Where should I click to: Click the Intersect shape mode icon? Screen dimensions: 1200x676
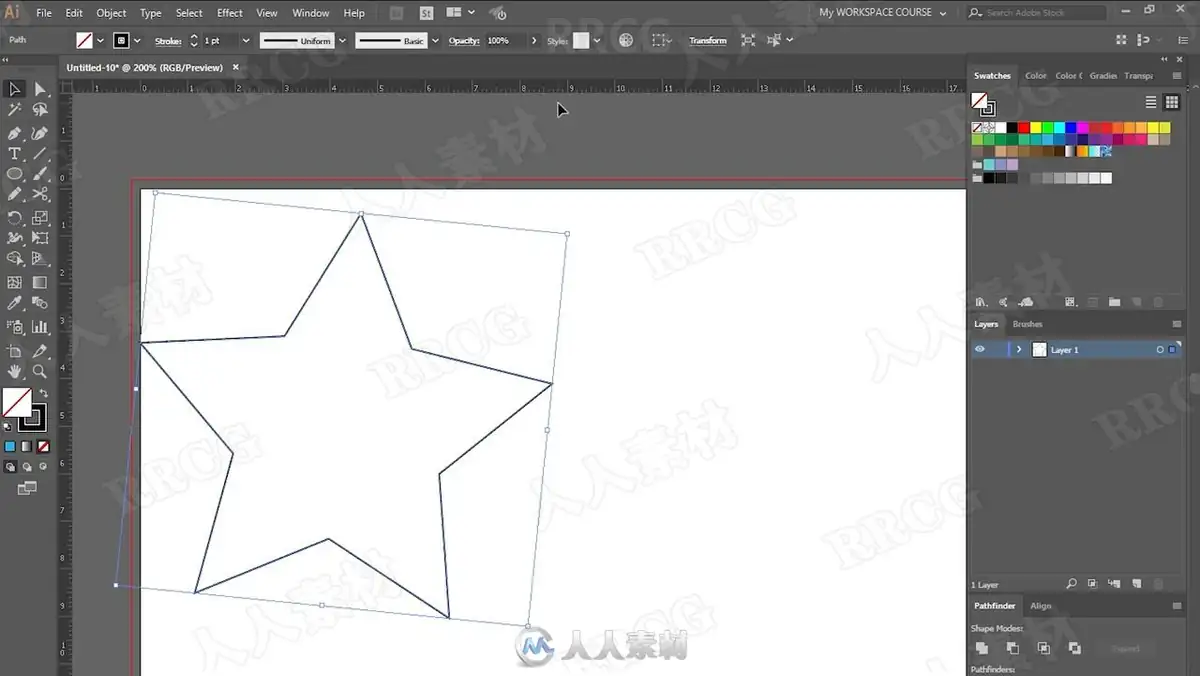1044,648
